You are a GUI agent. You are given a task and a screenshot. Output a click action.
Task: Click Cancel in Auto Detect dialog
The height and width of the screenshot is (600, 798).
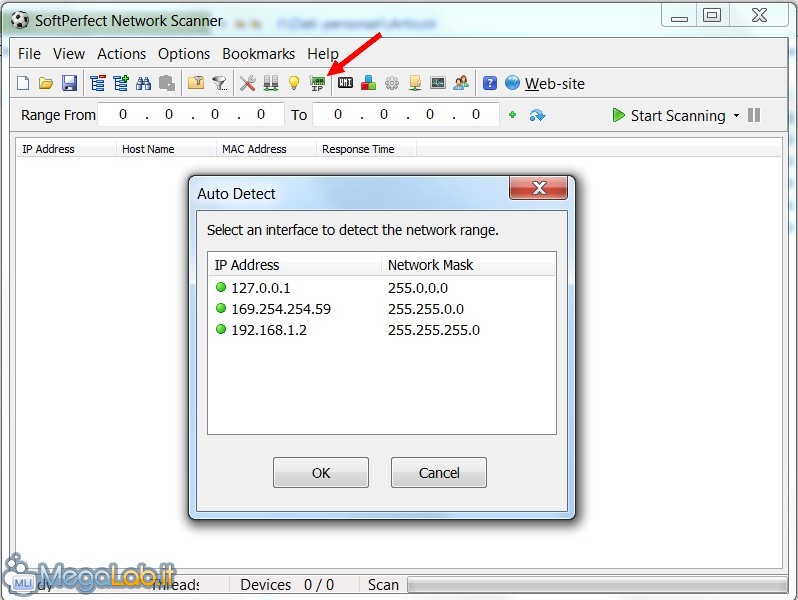tap(439, 473)
